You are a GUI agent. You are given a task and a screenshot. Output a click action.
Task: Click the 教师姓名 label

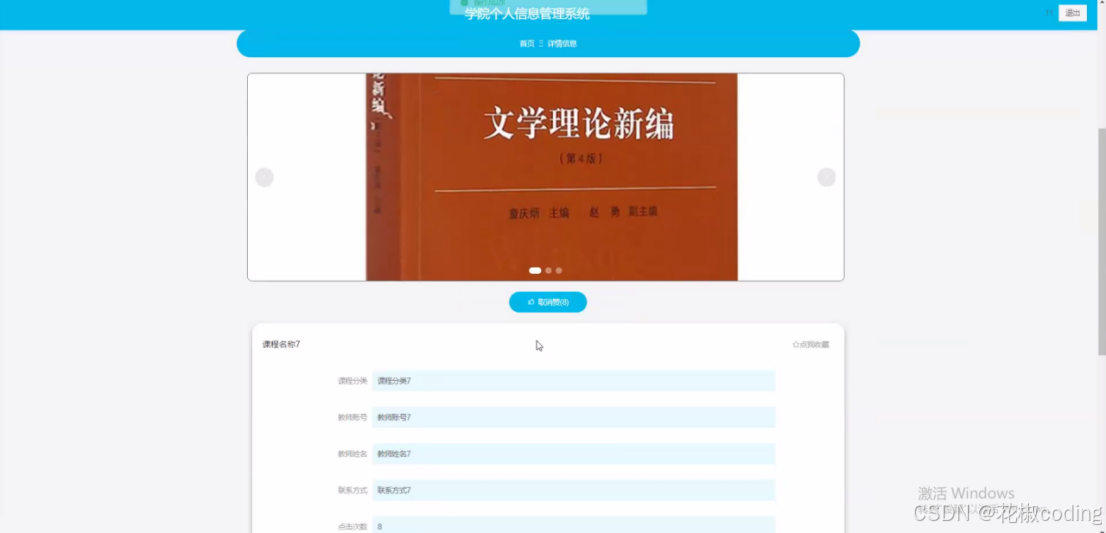click(x=353, y=453)
